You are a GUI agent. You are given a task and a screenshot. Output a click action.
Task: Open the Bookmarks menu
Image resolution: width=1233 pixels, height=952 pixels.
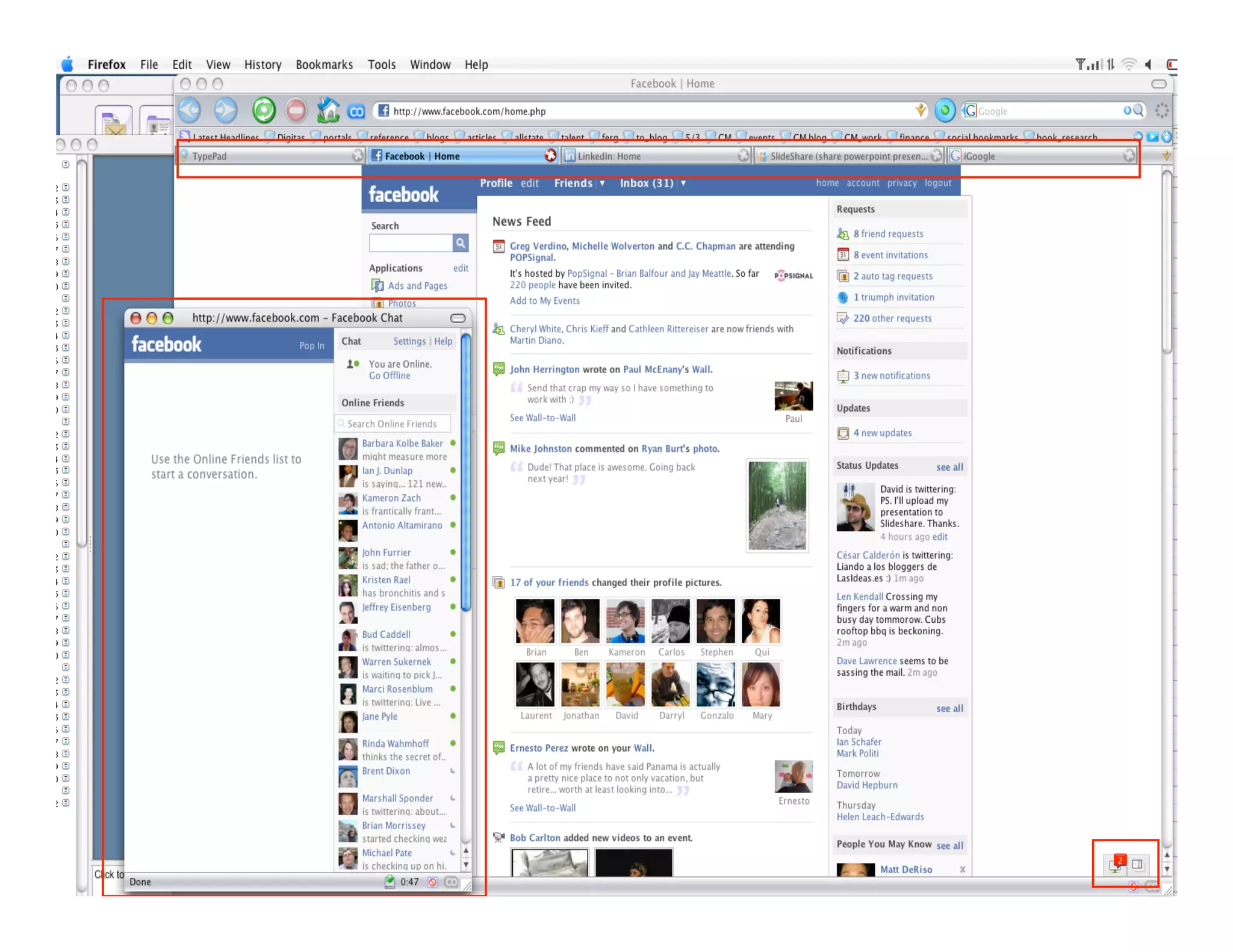[324, 64]
